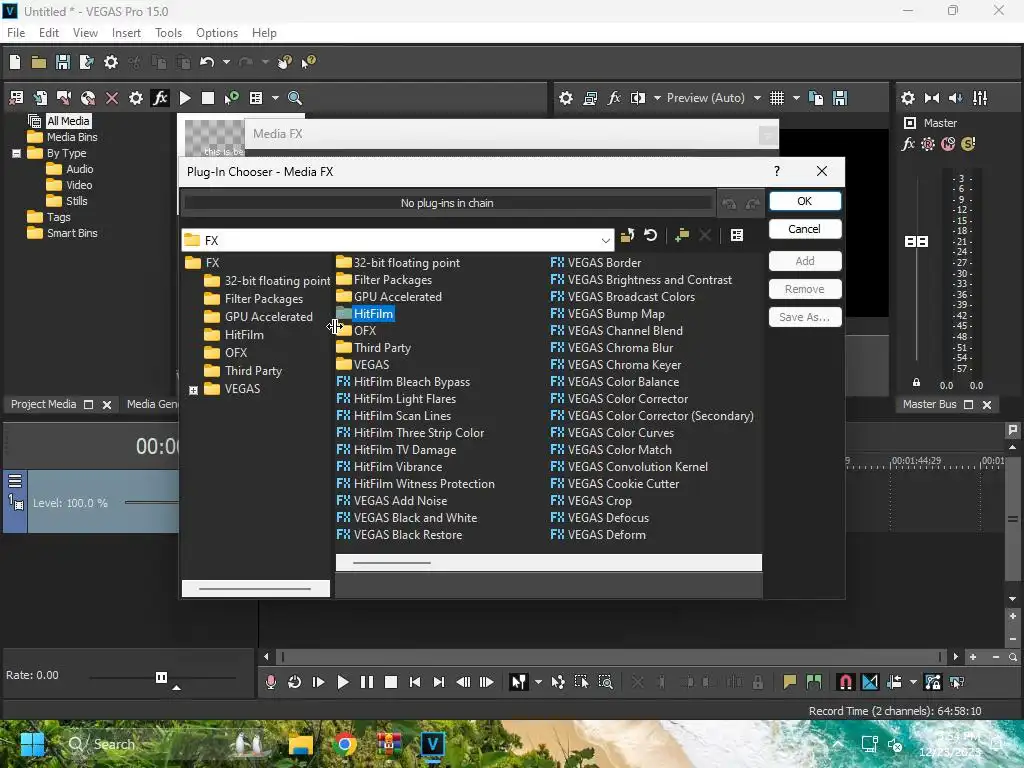Screen dimensions: 1024x768
Task: Open Master Bus properties gear icon
Action: 908,98
